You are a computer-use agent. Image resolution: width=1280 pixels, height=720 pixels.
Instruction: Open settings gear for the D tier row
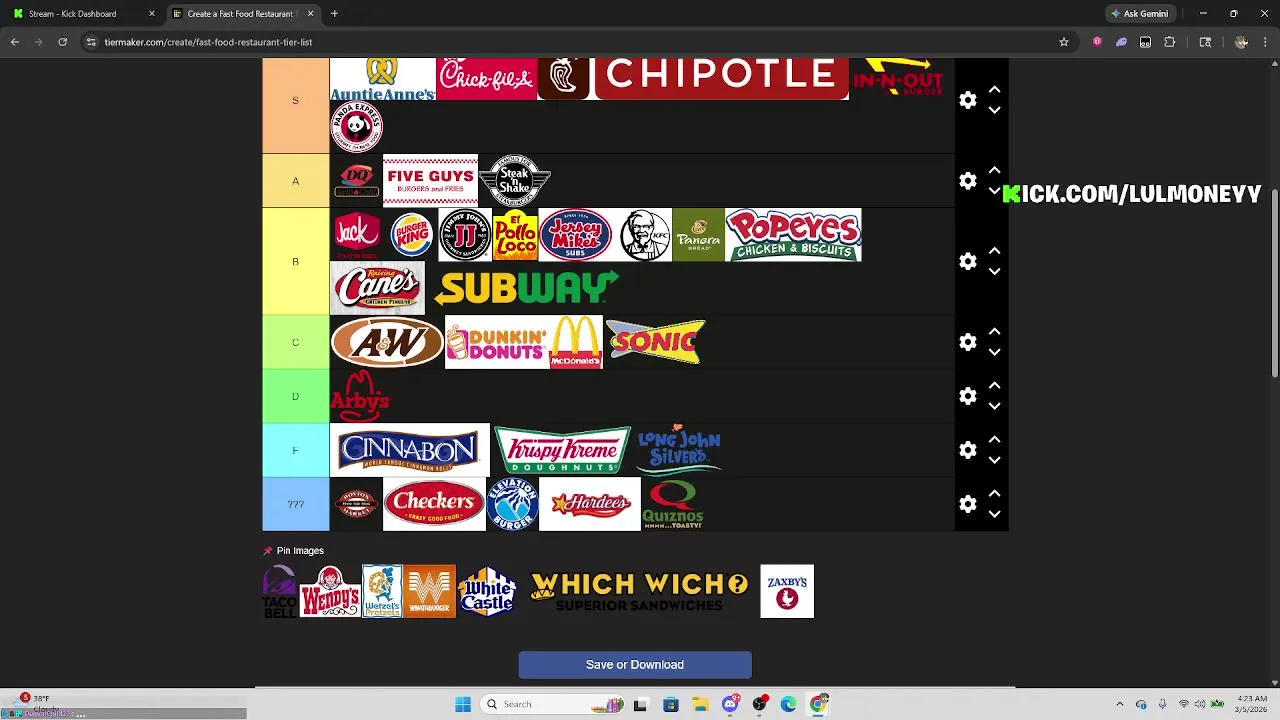coord(968,396)
